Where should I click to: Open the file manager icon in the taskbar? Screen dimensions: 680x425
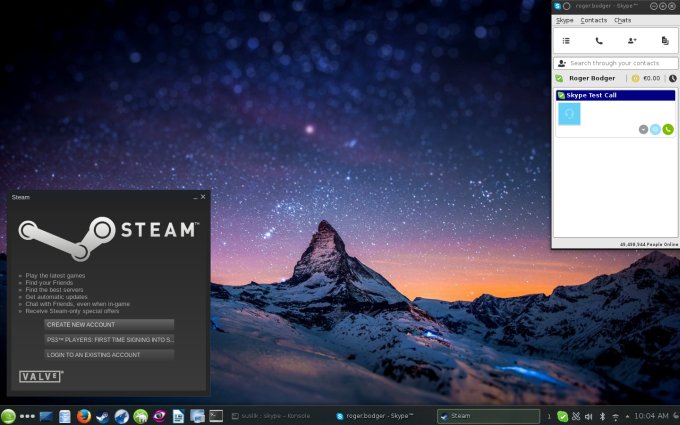coord(65,416)
